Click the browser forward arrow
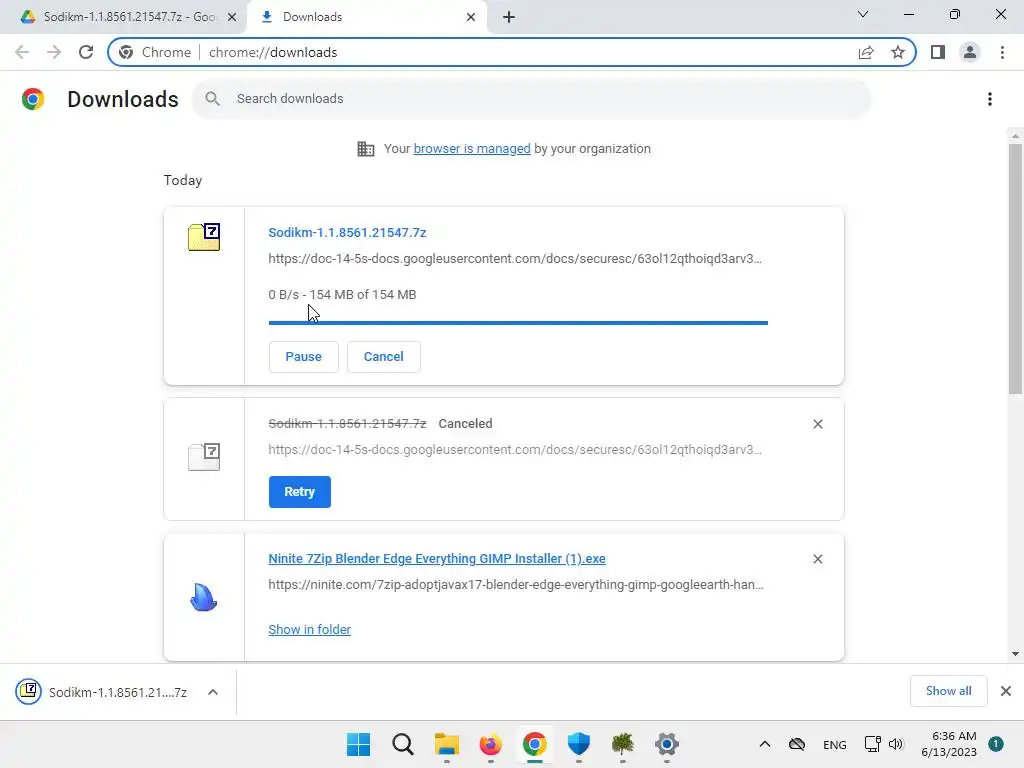 point(54,52)
